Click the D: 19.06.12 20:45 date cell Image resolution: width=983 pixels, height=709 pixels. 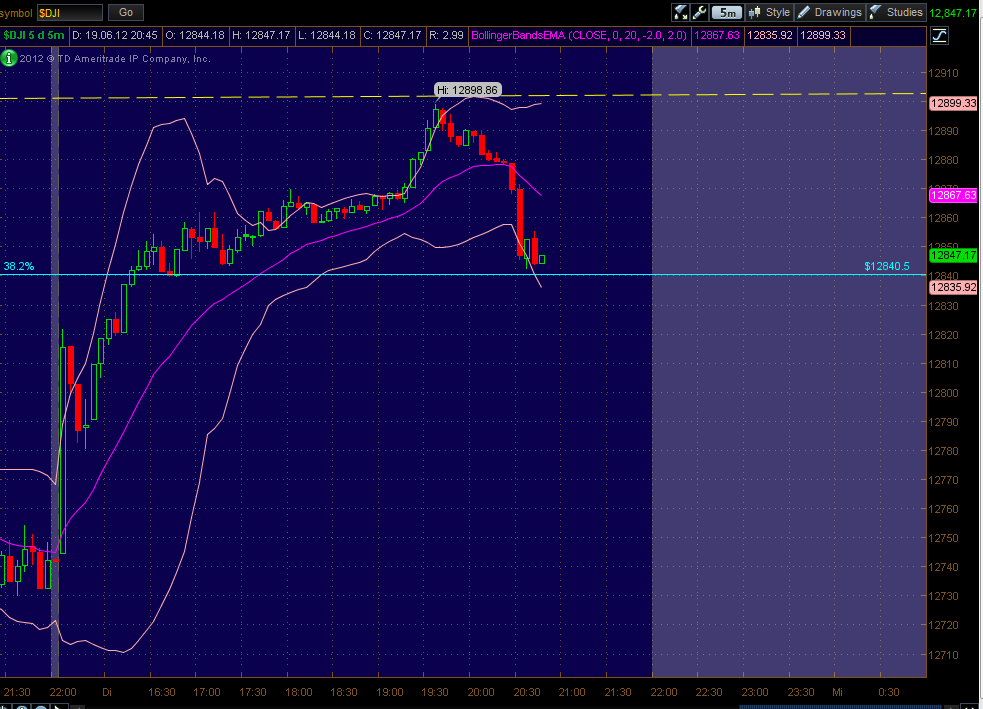coord(115,35)
